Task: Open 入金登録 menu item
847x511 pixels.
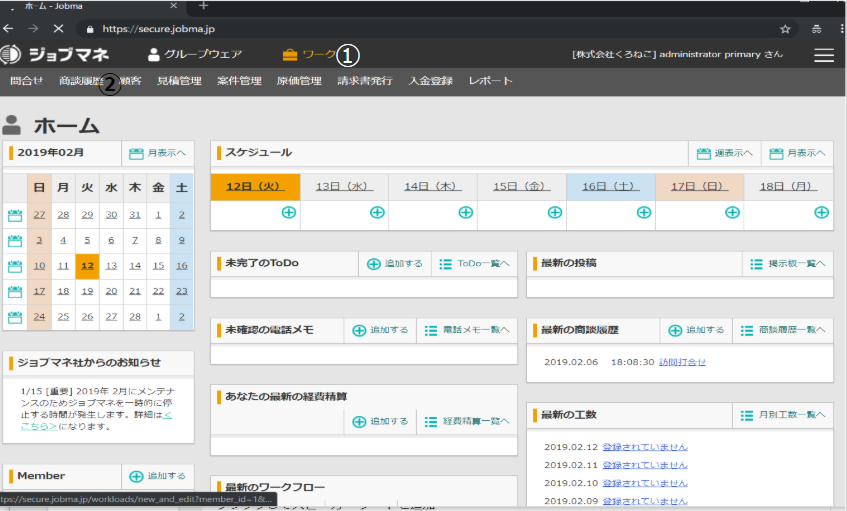Action: (x=431, y=81)
